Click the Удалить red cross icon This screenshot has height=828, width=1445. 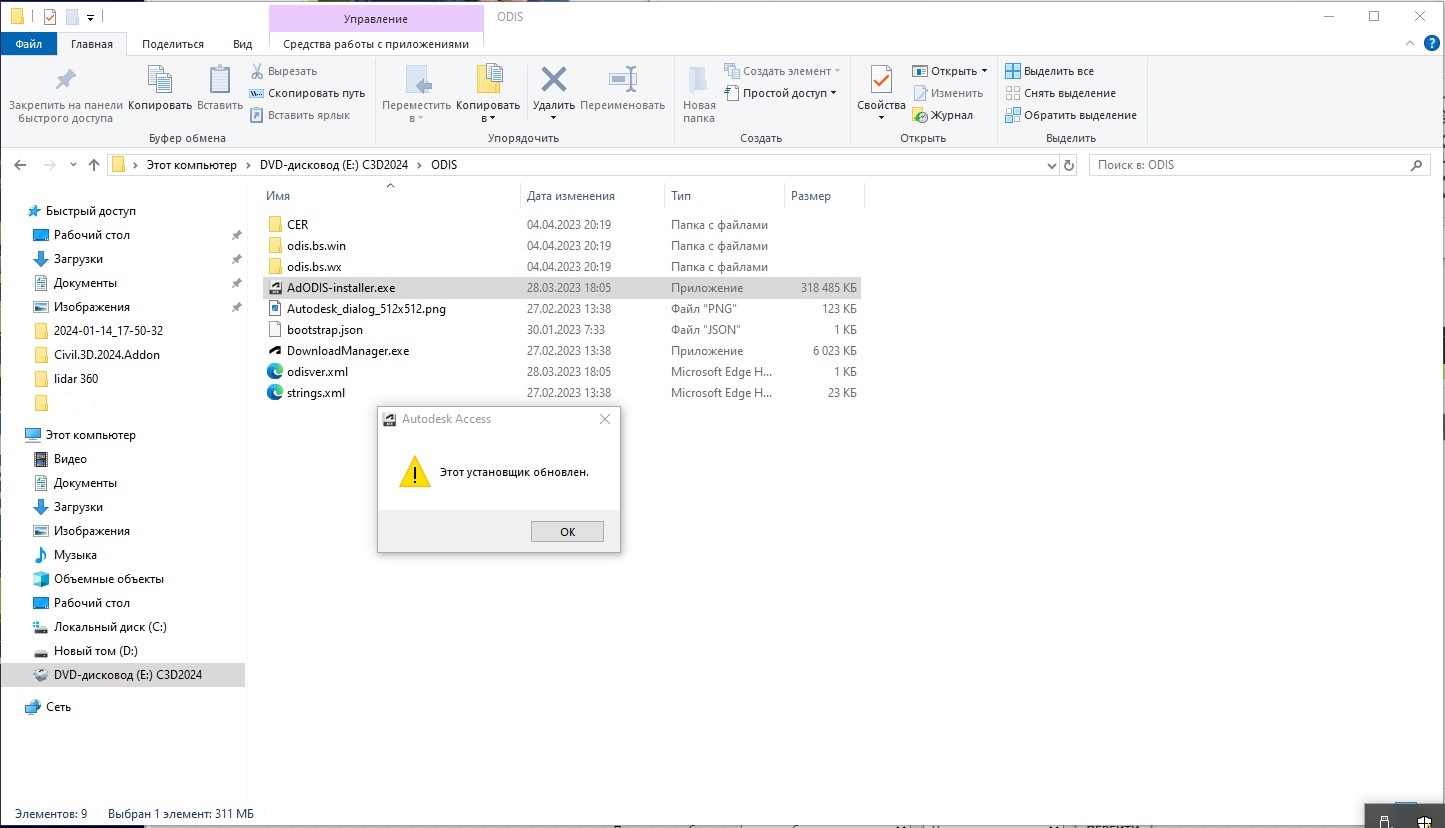click(x=553, y=79)
